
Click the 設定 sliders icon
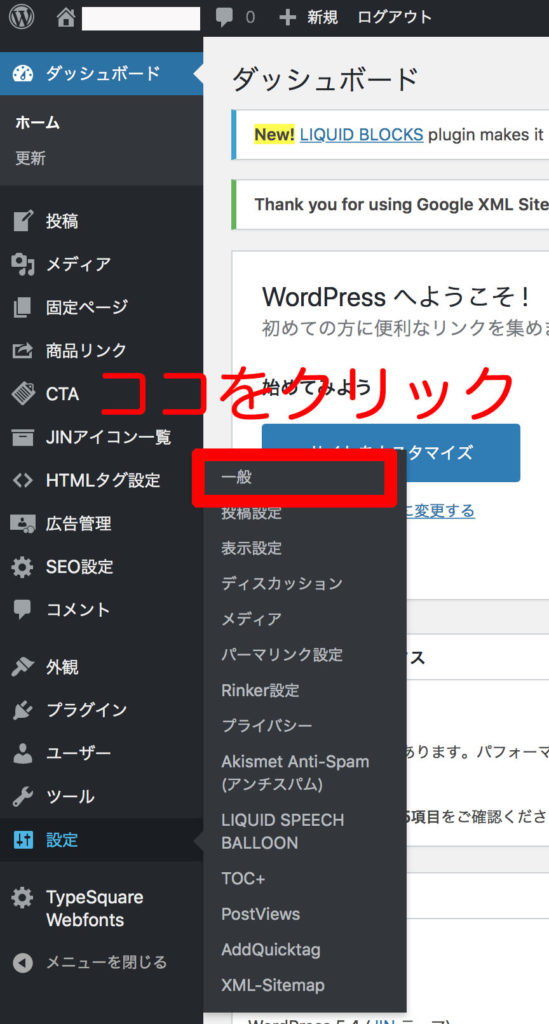point(22,840)
